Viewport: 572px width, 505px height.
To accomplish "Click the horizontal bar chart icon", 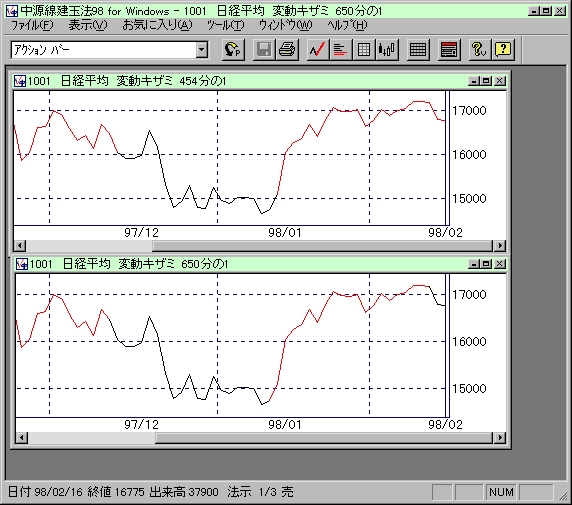I will (x=340, y=50).
